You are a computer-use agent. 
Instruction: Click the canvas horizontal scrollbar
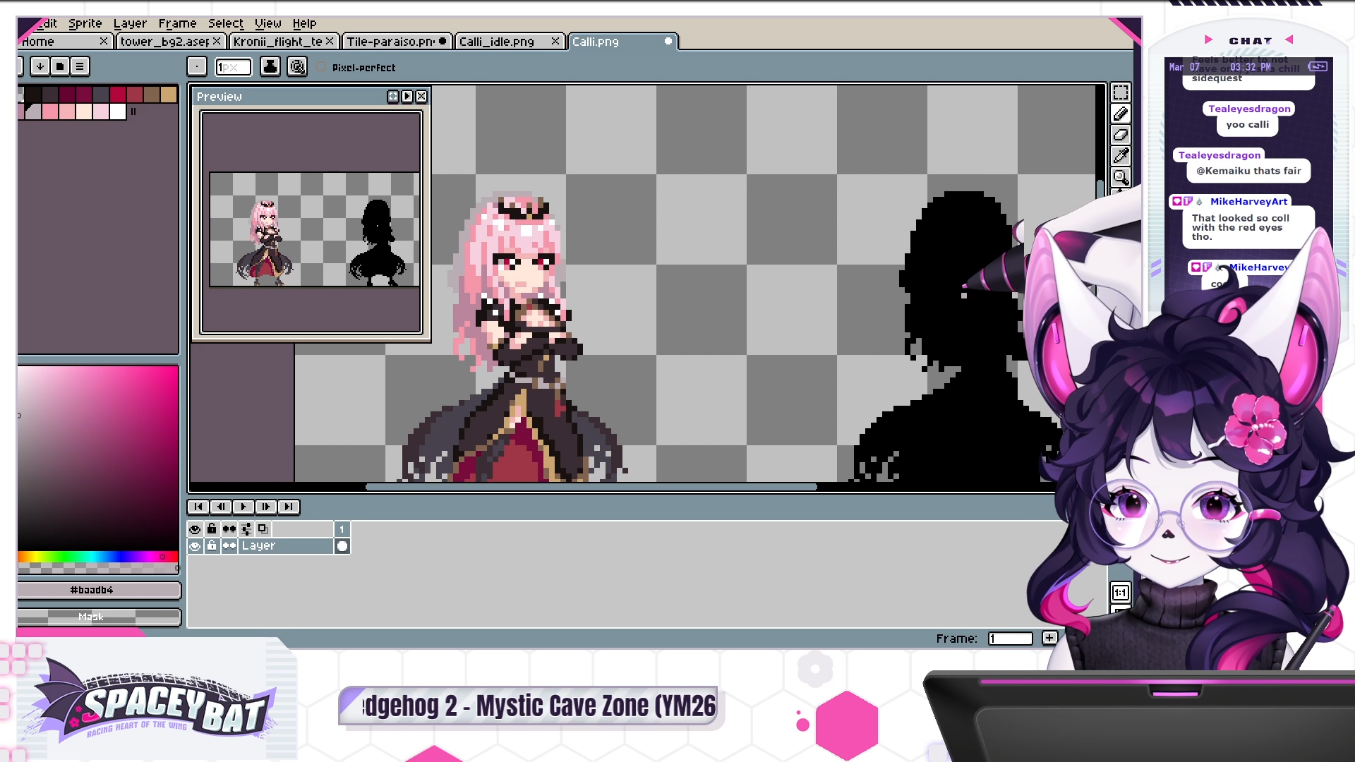pos(591,487)
